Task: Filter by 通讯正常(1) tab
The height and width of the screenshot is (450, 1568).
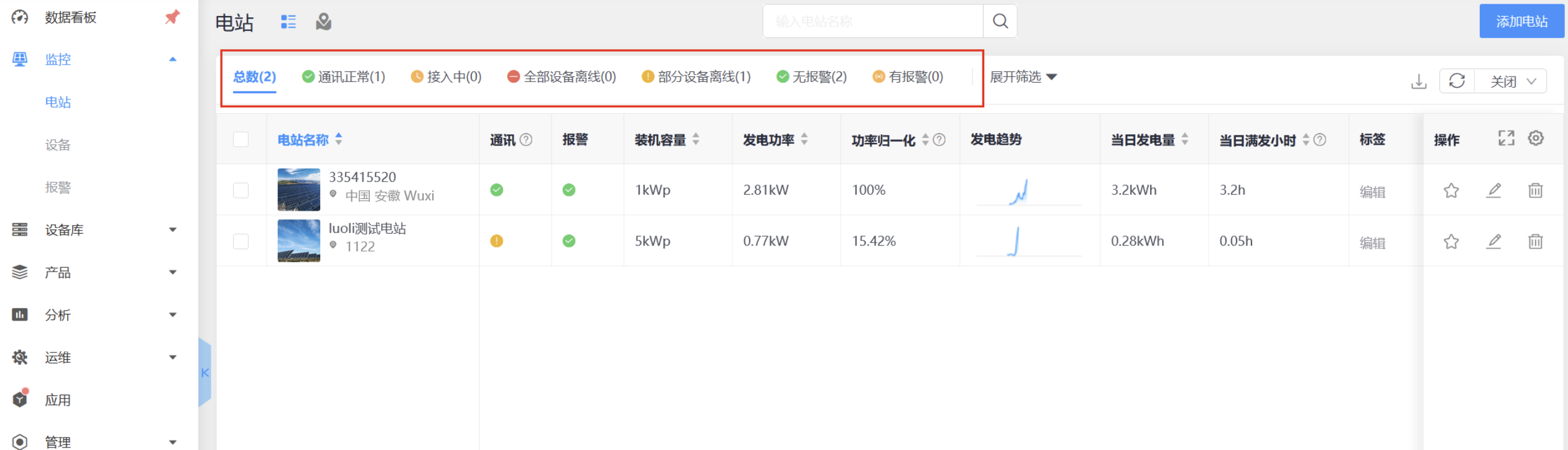Action: click(x=343, y=76)
